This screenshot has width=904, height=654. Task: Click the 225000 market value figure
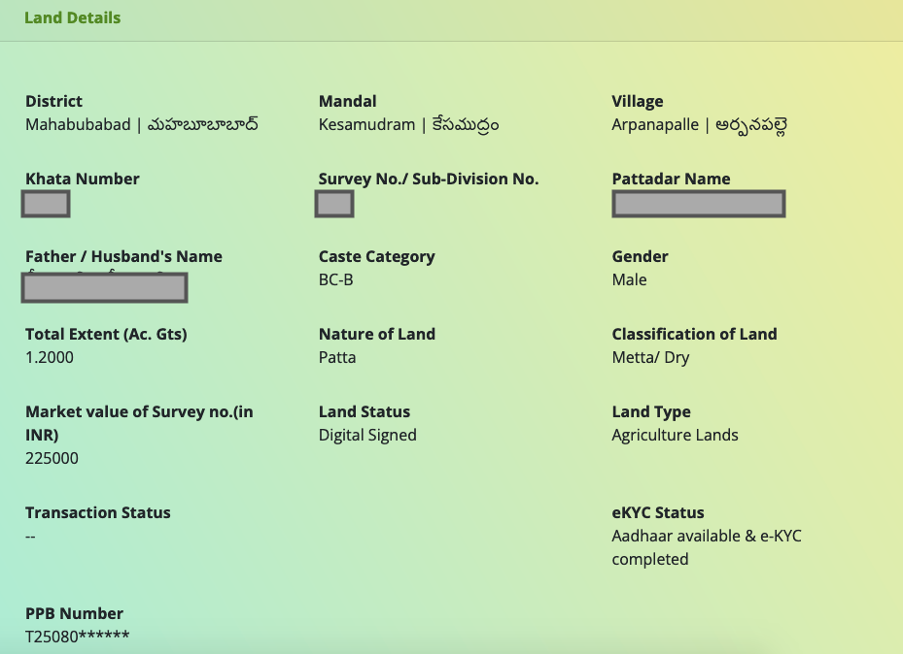(52, 459)
